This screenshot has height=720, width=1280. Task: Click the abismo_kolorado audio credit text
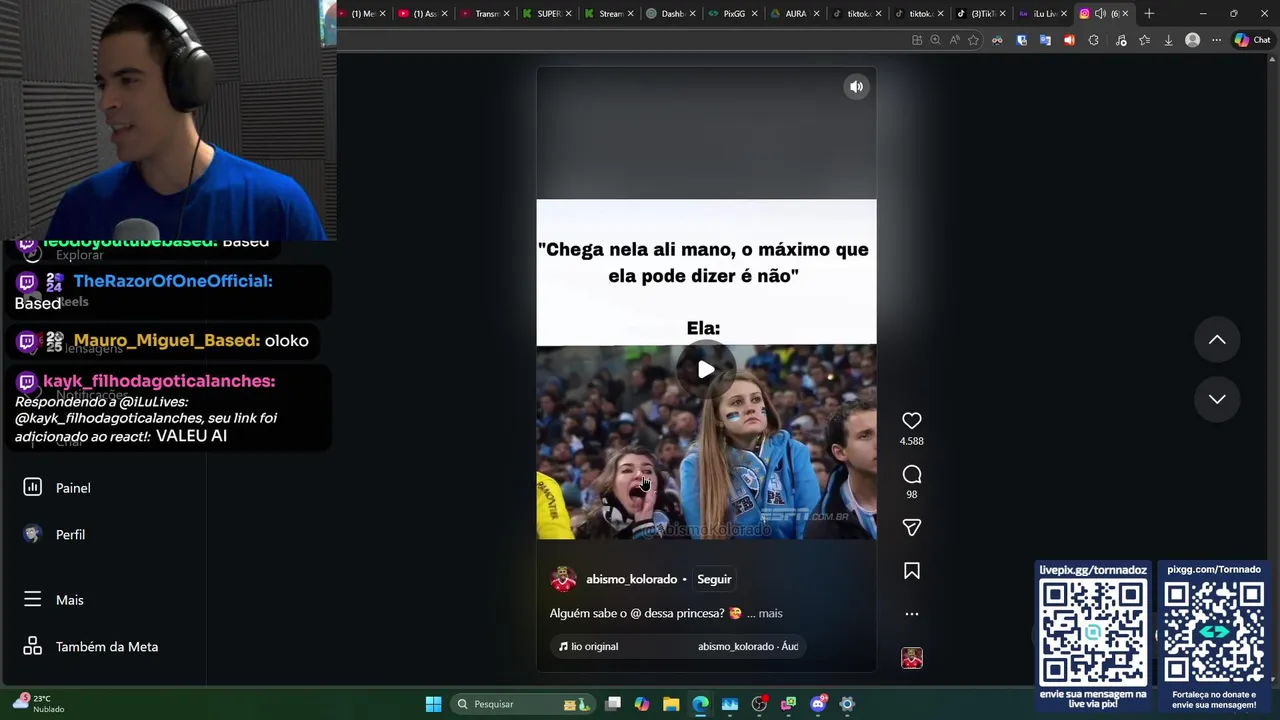tap(748, 646)
